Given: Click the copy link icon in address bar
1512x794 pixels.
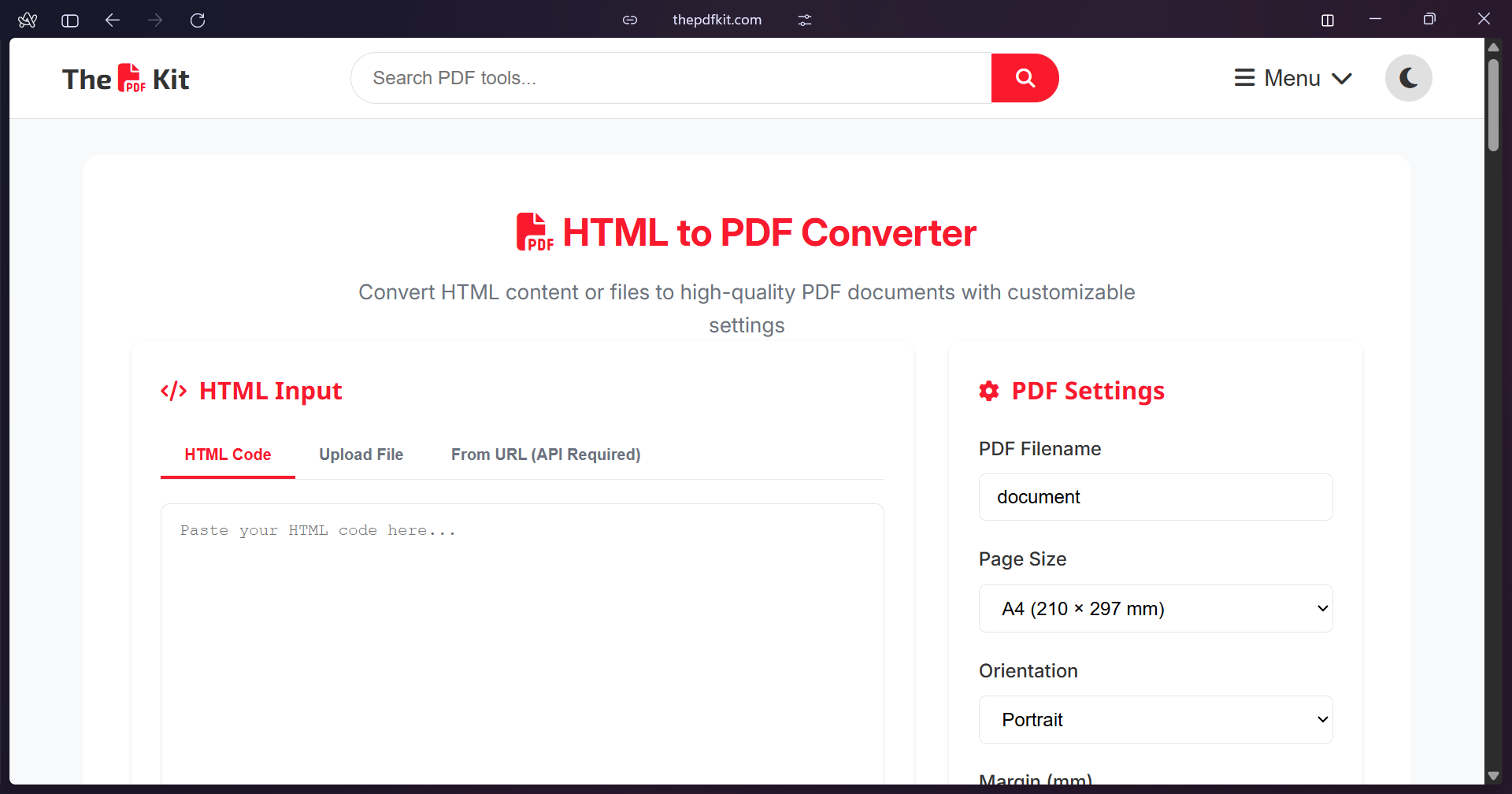Looking at the screenshot, I should (630, 20).
